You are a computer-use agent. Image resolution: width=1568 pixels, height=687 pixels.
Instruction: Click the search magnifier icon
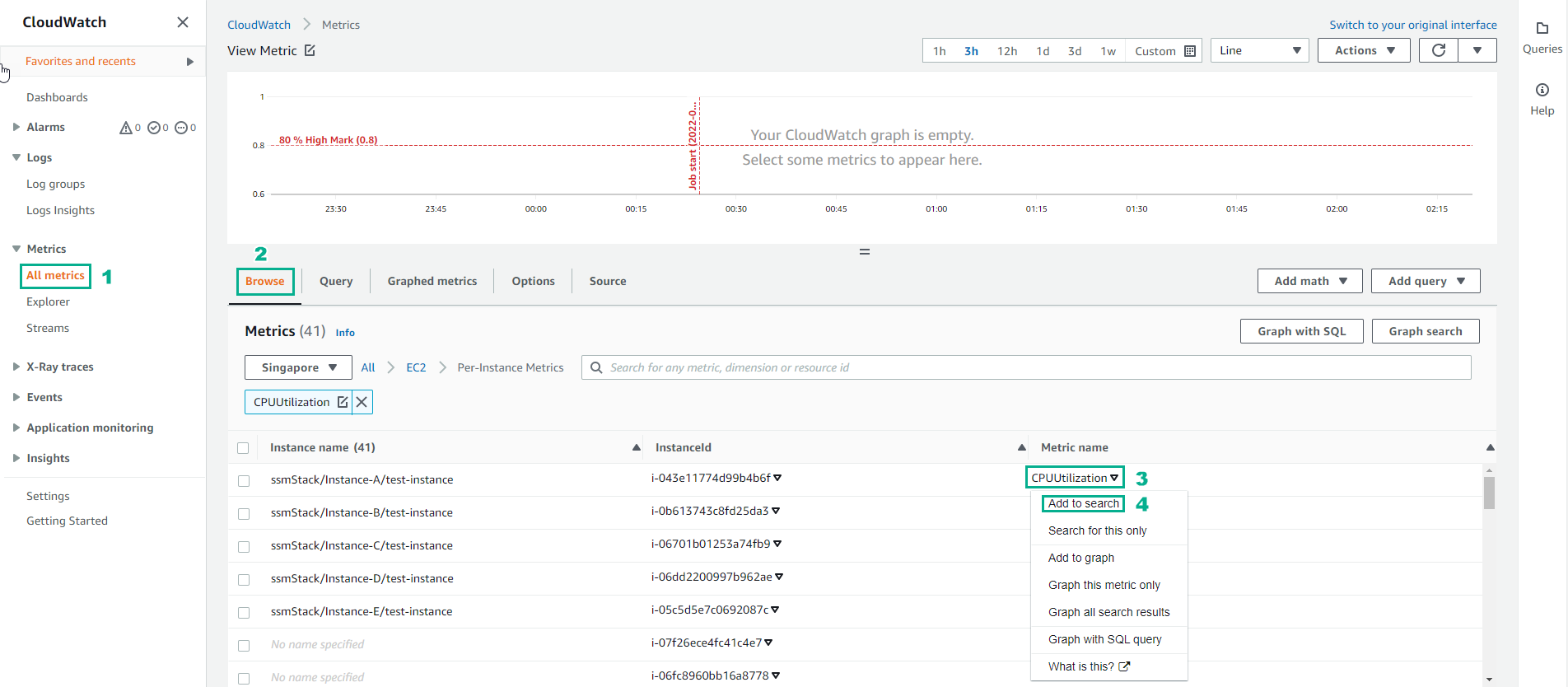pyautogui.click(x=596, y=367)
